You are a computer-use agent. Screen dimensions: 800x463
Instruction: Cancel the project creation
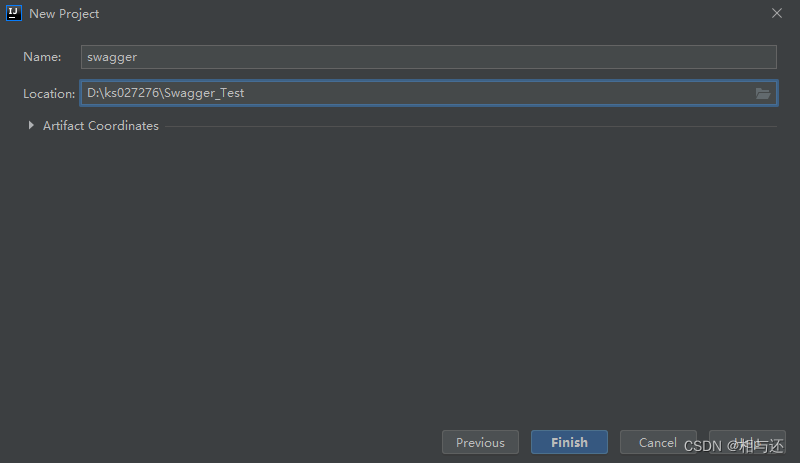[x=658, y=442]
